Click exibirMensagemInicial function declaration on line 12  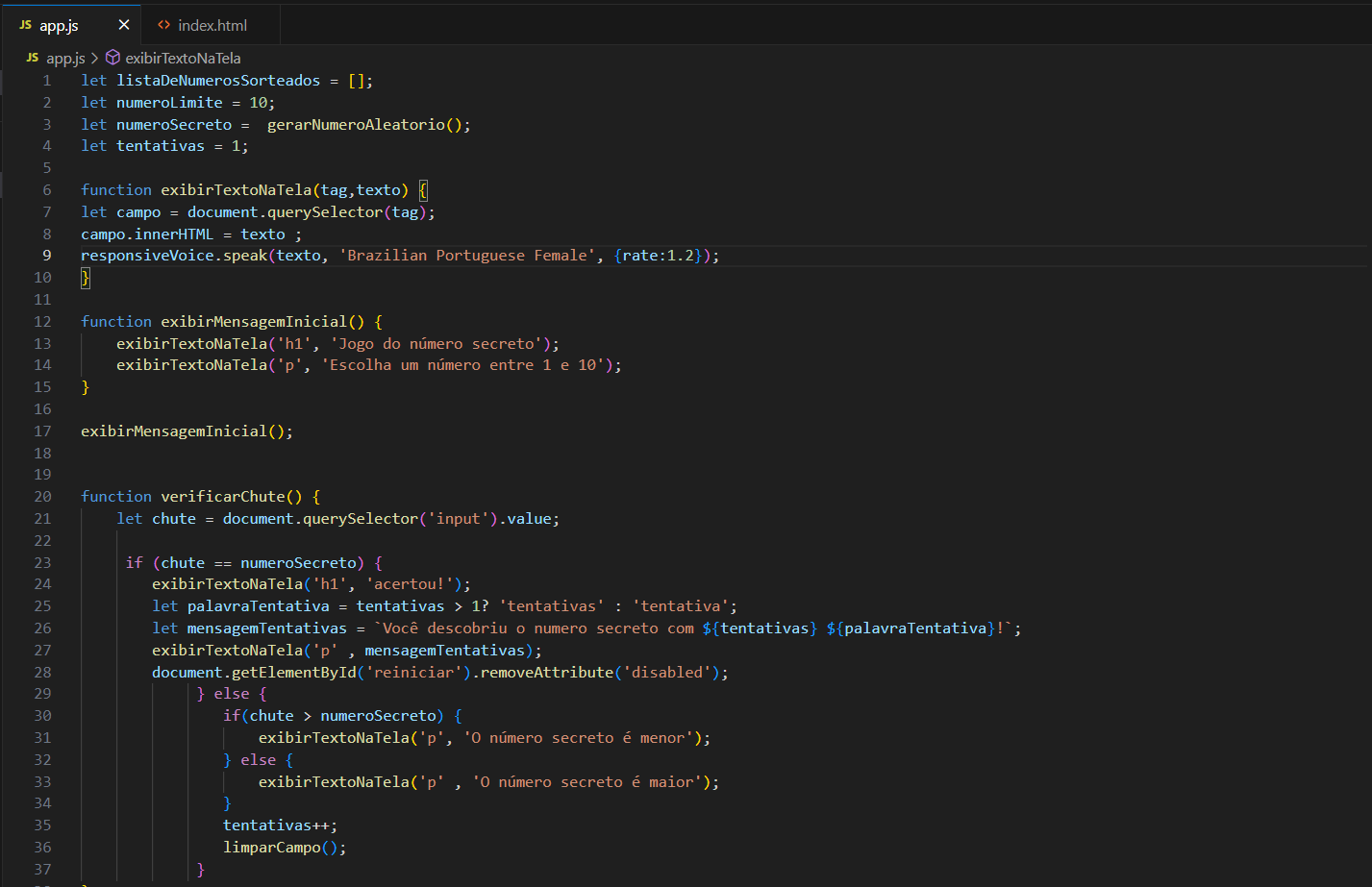pyautogui.click(x=254, y=322)
